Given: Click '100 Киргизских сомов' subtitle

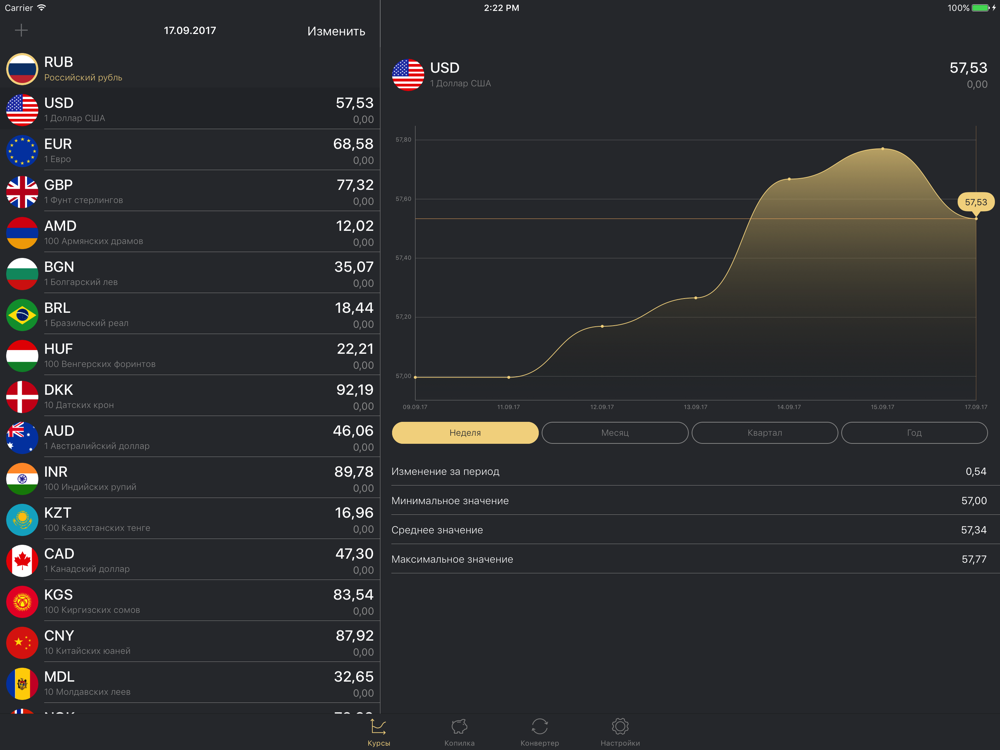Looking at the screenshot, I should tap(92, 610).
